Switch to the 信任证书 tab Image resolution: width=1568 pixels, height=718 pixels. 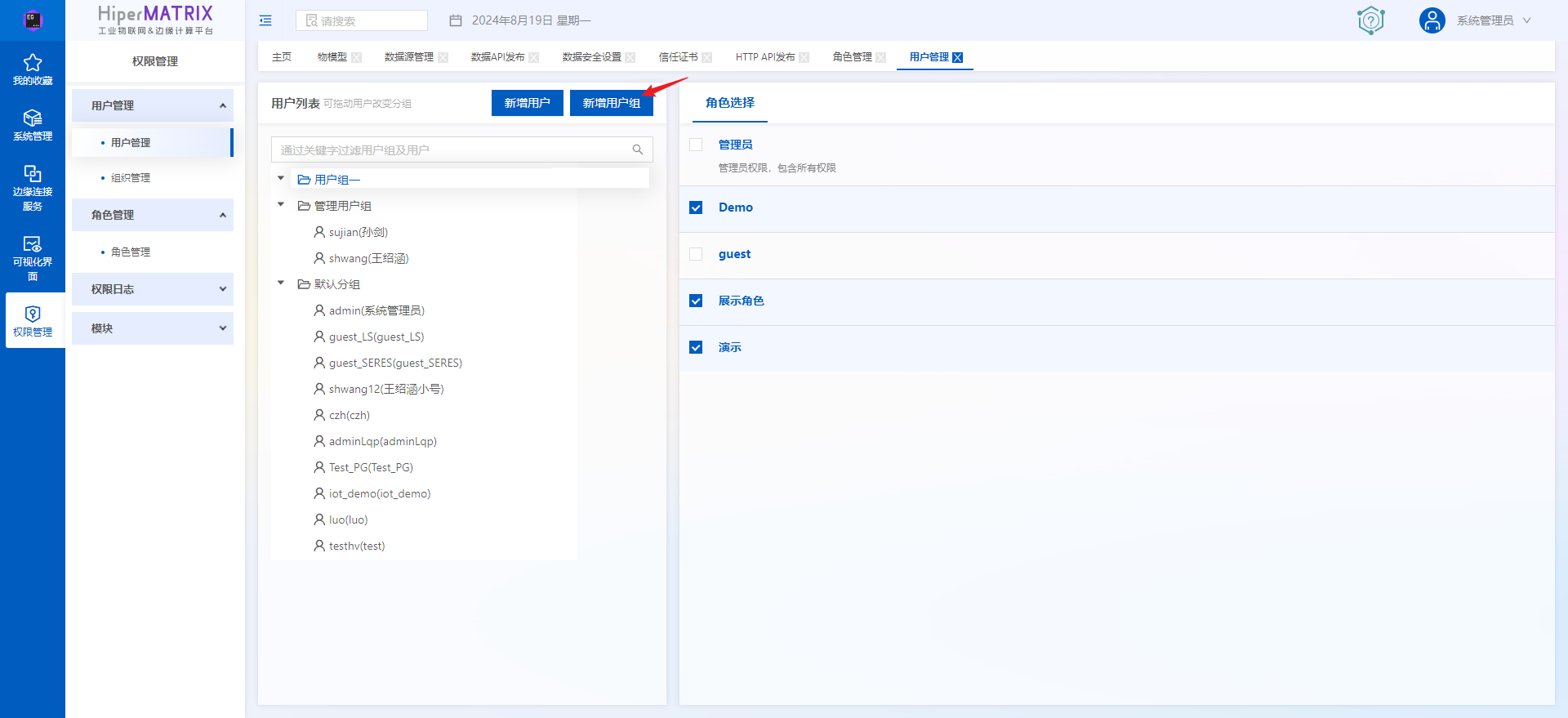pos(678,57)
